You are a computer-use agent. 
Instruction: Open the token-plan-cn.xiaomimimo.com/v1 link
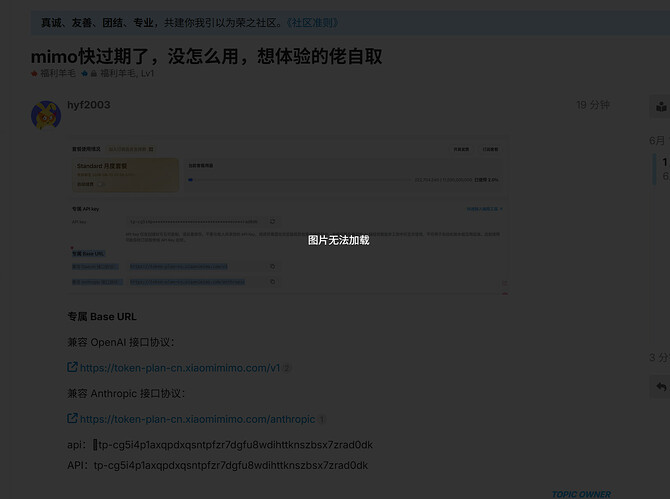pos(180,368)
